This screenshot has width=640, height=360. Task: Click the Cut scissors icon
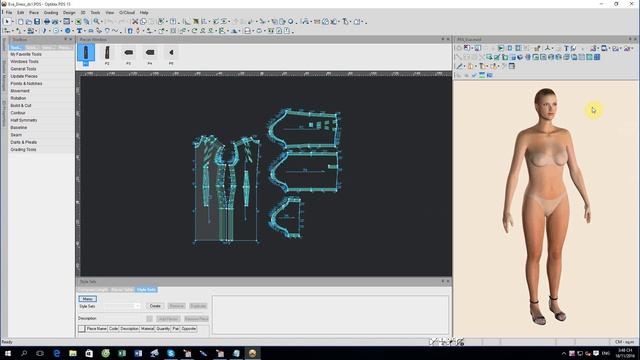(x=135, y=21)
